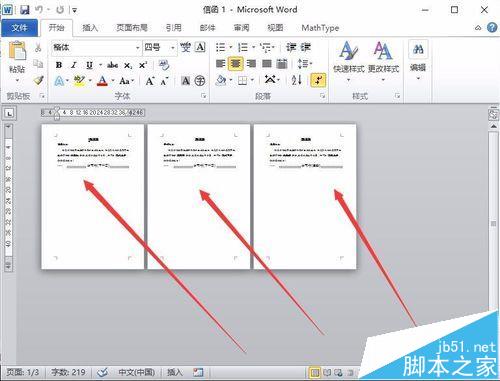Switch to the 插入 tab

(90, 28)
